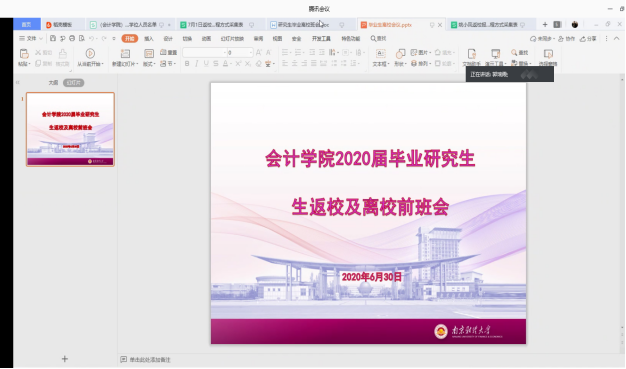Open the font color button

[226, 63]
